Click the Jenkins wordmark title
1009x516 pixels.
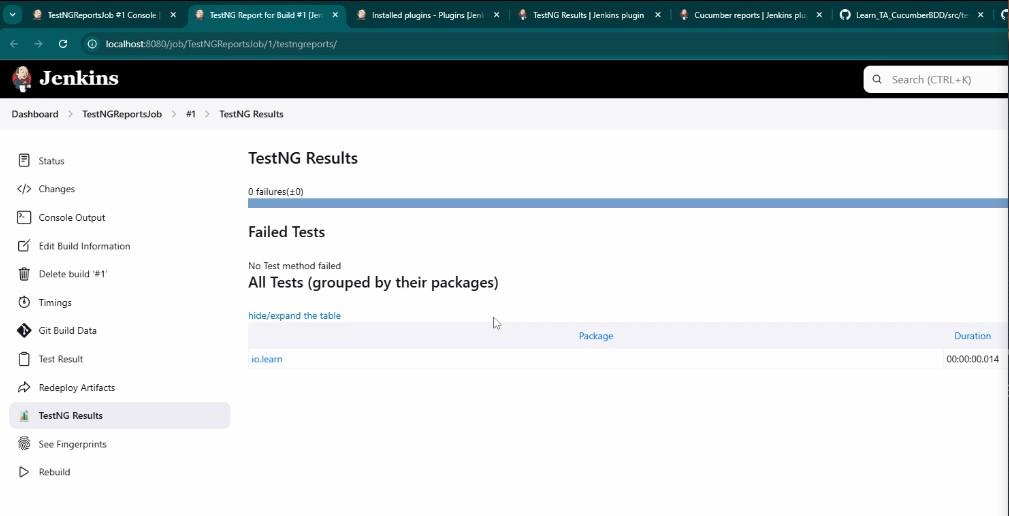point(79,78)
